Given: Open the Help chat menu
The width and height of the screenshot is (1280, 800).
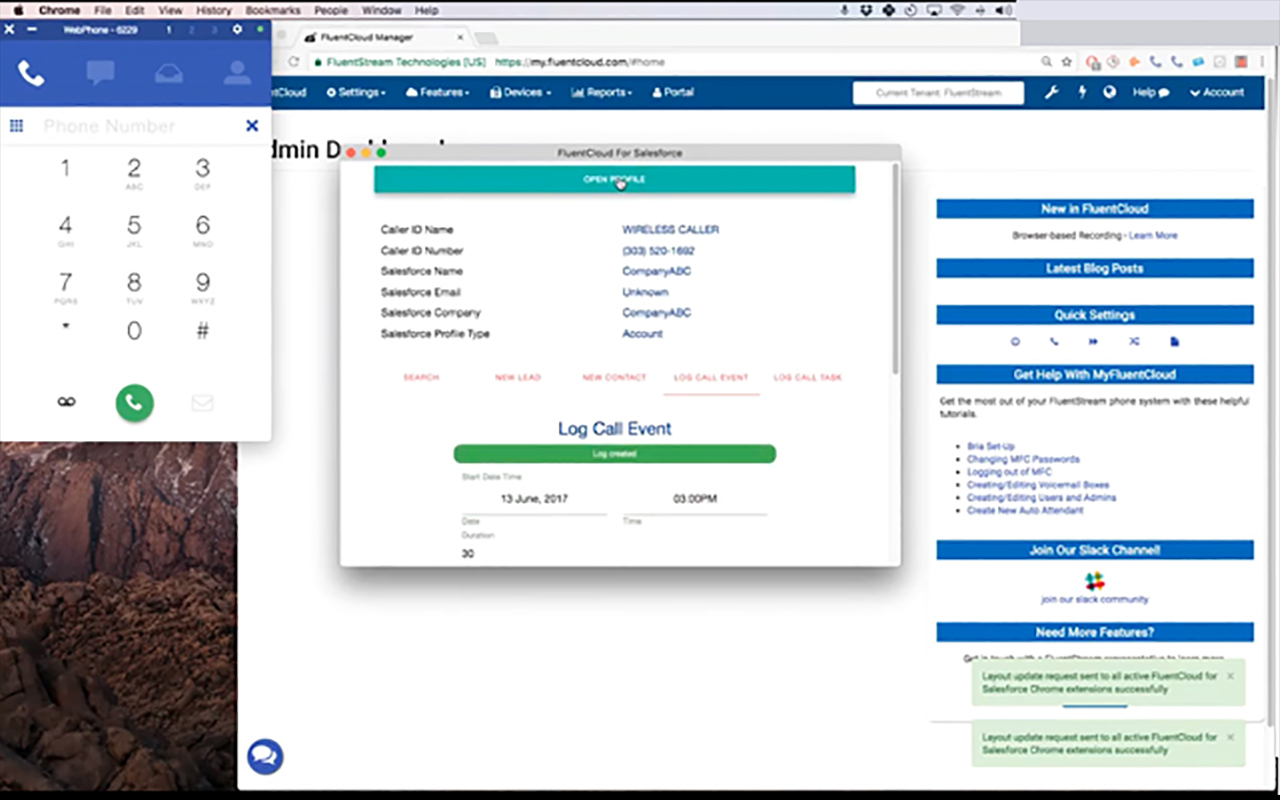Looking at the screenshot, I should tap(1150, 92).
